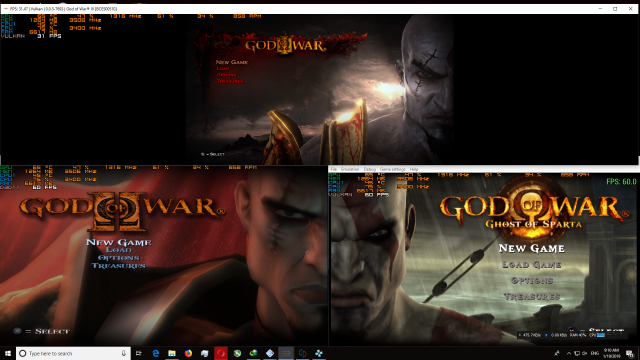Open the volume icon in system tray
The height and width of the screenshot is (360, 640).
click(x=584, y=353)
